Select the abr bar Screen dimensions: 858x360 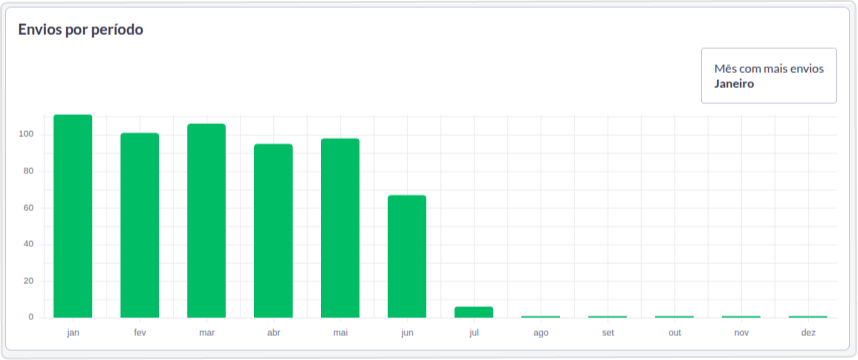coord(273,231)
